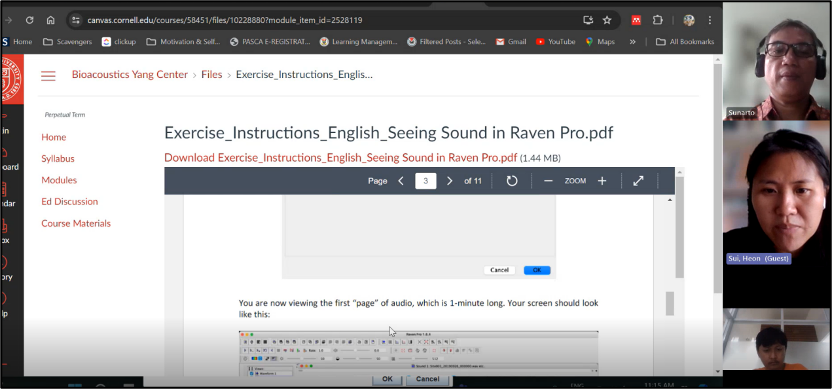Select Sui, Heon (Guest) video tile

tap(777, 214)
